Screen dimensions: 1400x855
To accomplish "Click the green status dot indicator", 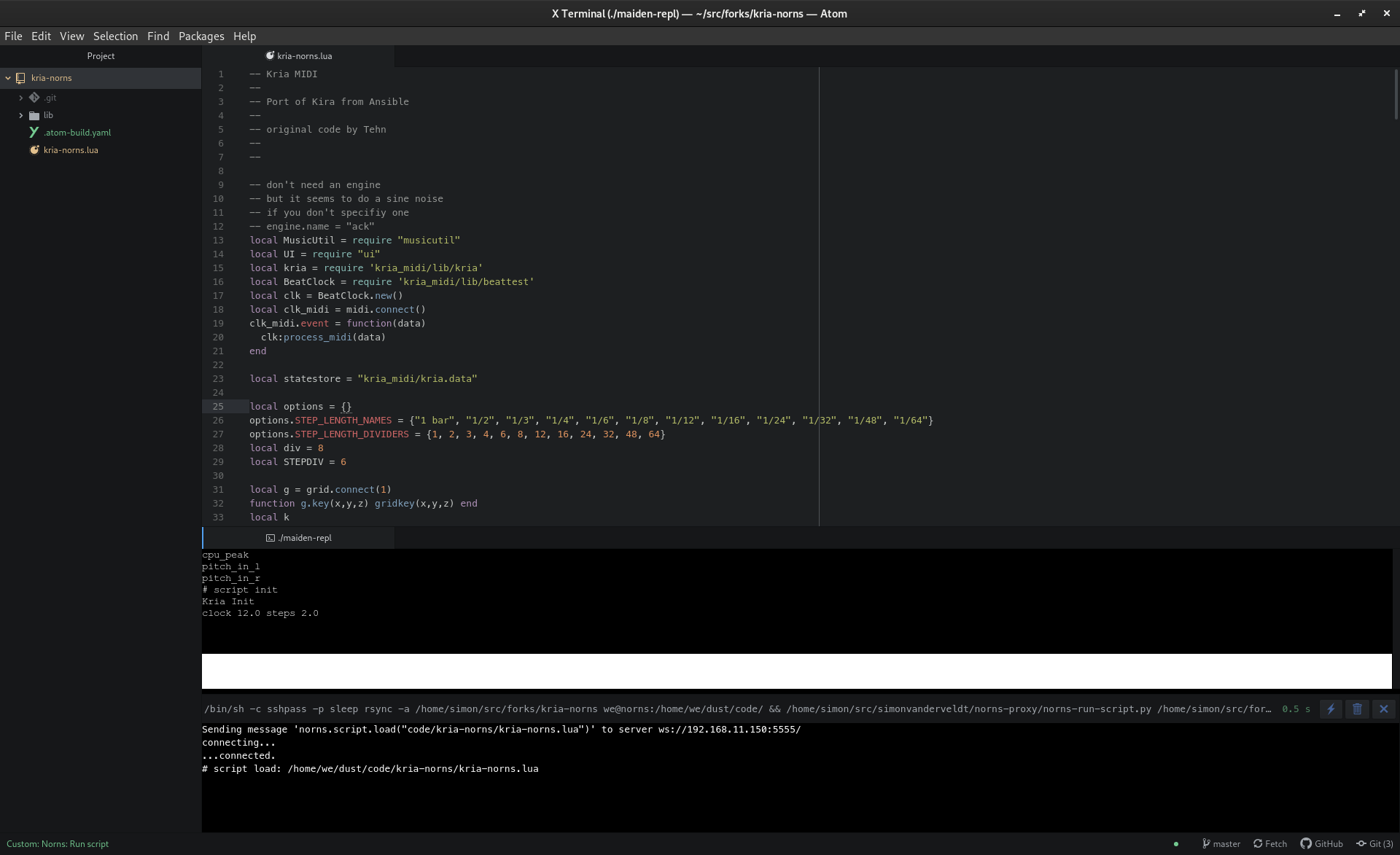I will point(1176,844).
